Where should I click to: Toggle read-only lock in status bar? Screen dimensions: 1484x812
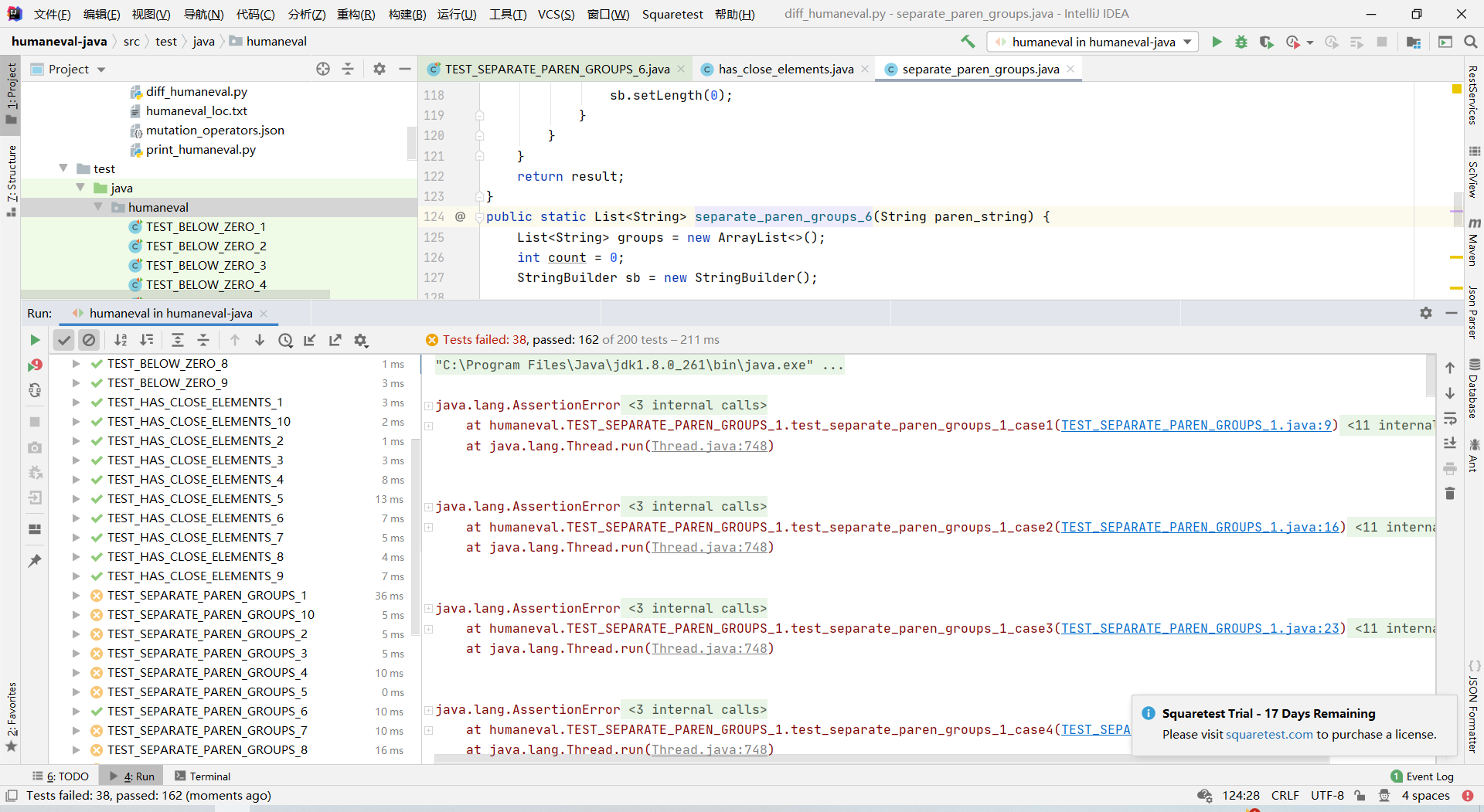pos(1360,796)
